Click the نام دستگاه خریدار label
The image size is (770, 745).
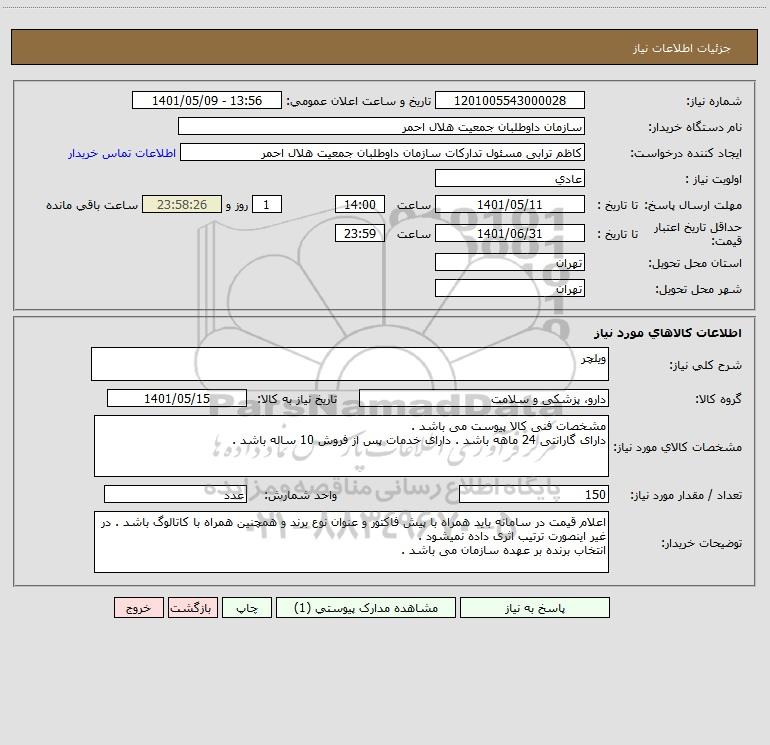[695, 128]
